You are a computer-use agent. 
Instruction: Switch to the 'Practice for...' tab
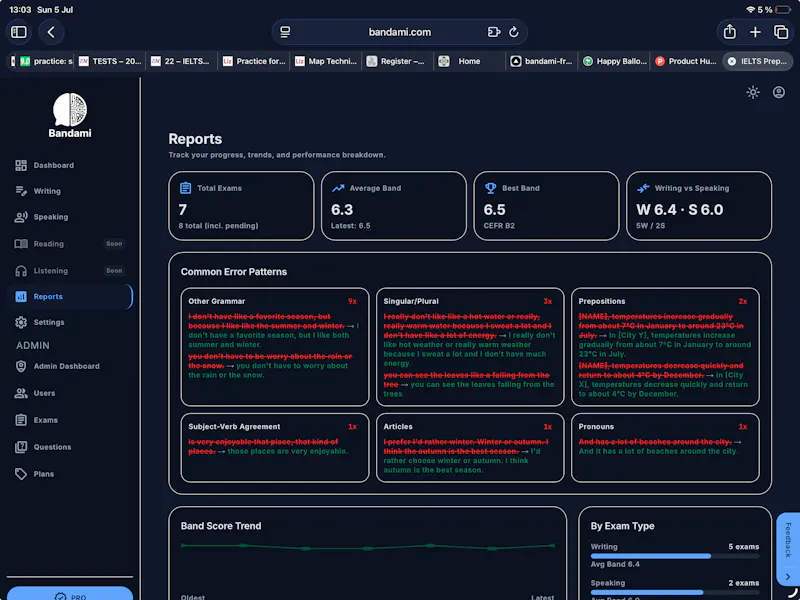(x=254, y=61)
